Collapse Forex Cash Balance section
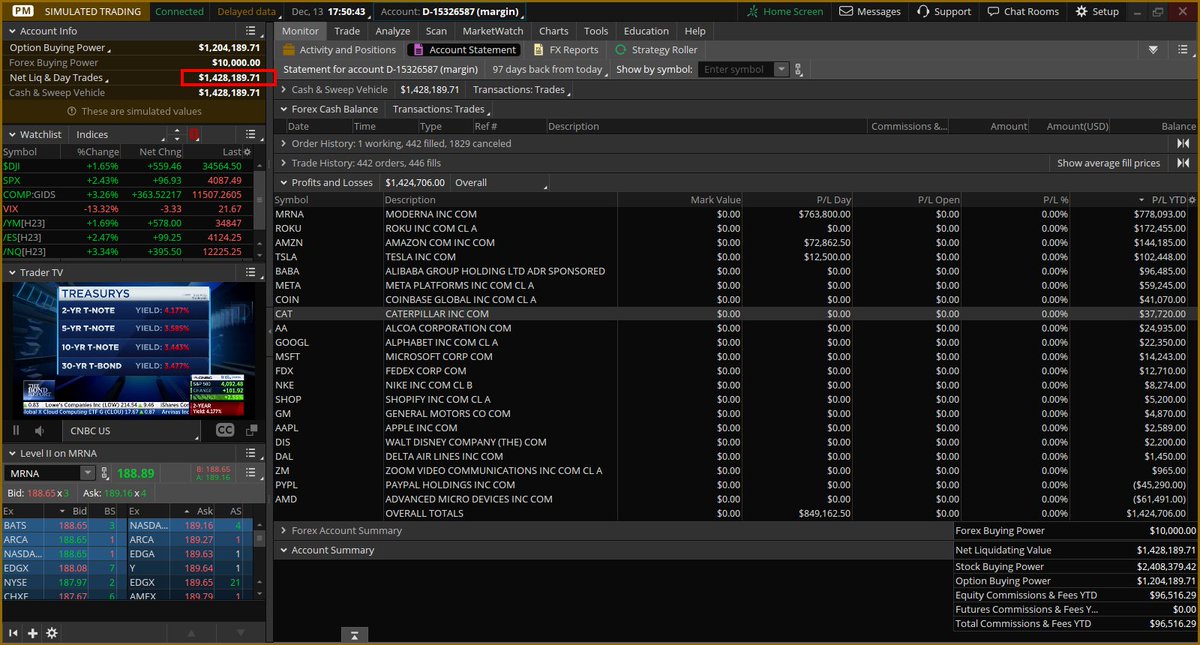The image size is (1200, 645). click(283, 109)
